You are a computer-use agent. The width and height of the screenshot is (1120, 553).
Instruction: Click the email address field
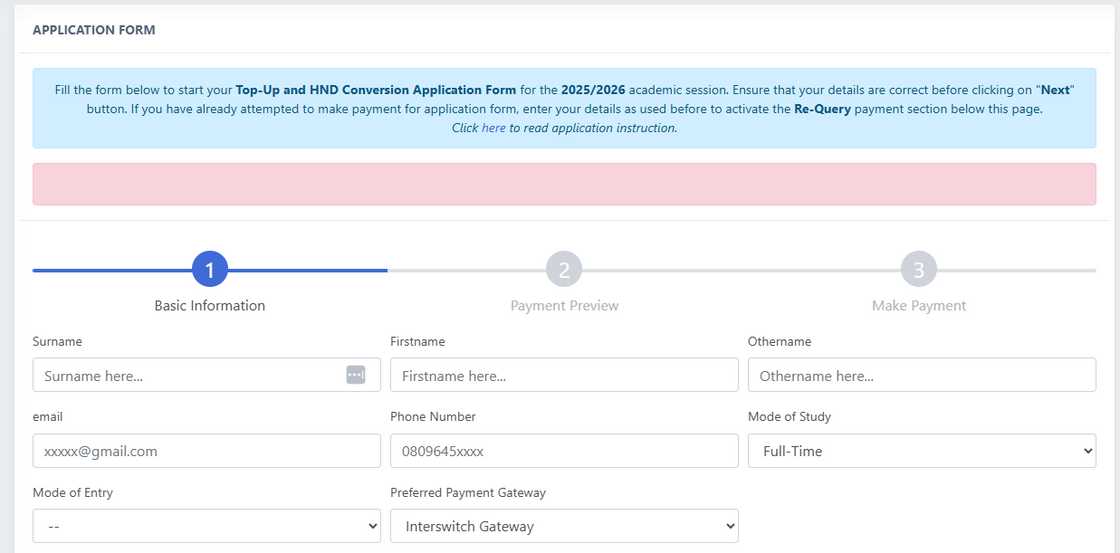(206, 451)
